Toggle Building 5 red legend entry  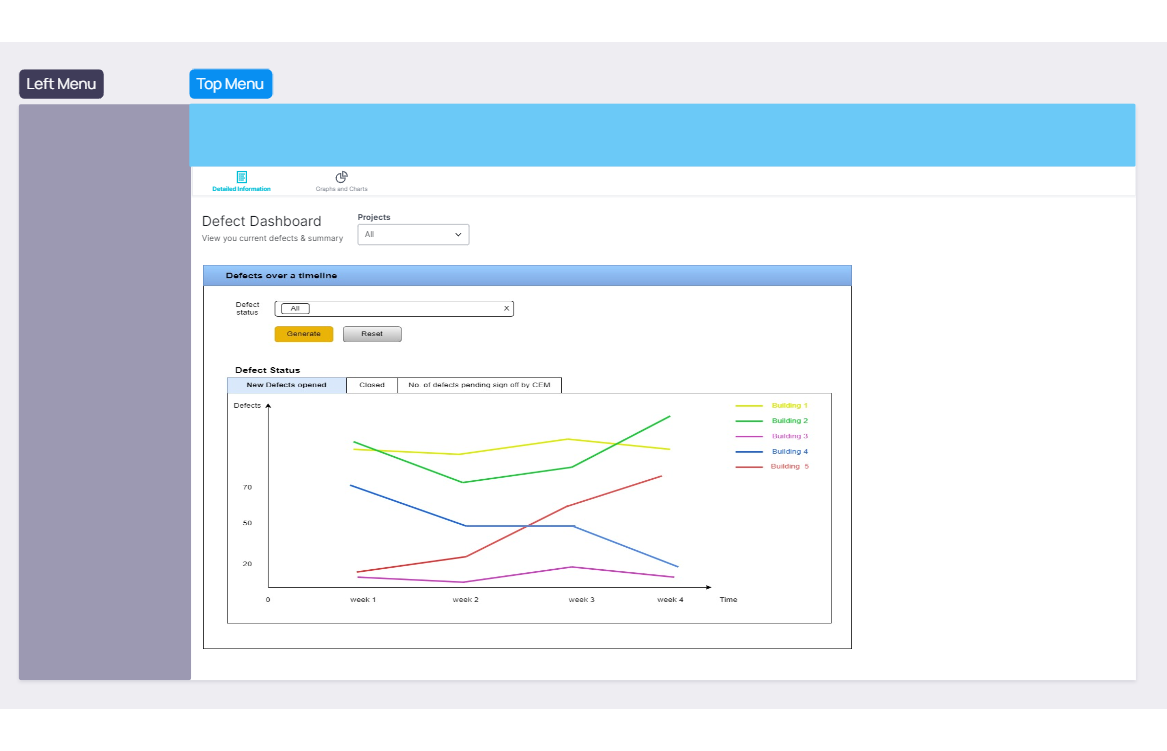pos(772,467)
